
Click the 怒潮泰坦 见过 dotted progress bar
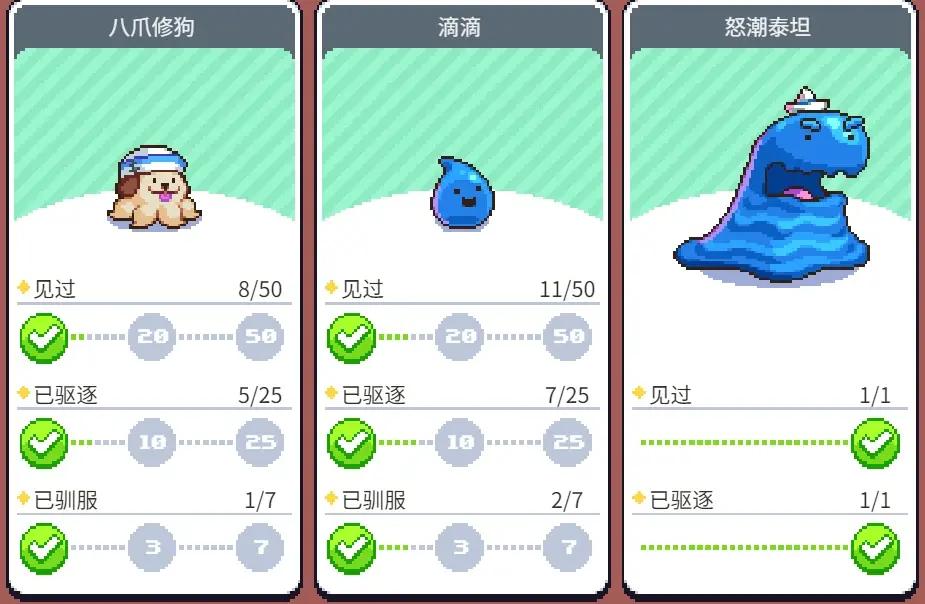tap(744, 442)
